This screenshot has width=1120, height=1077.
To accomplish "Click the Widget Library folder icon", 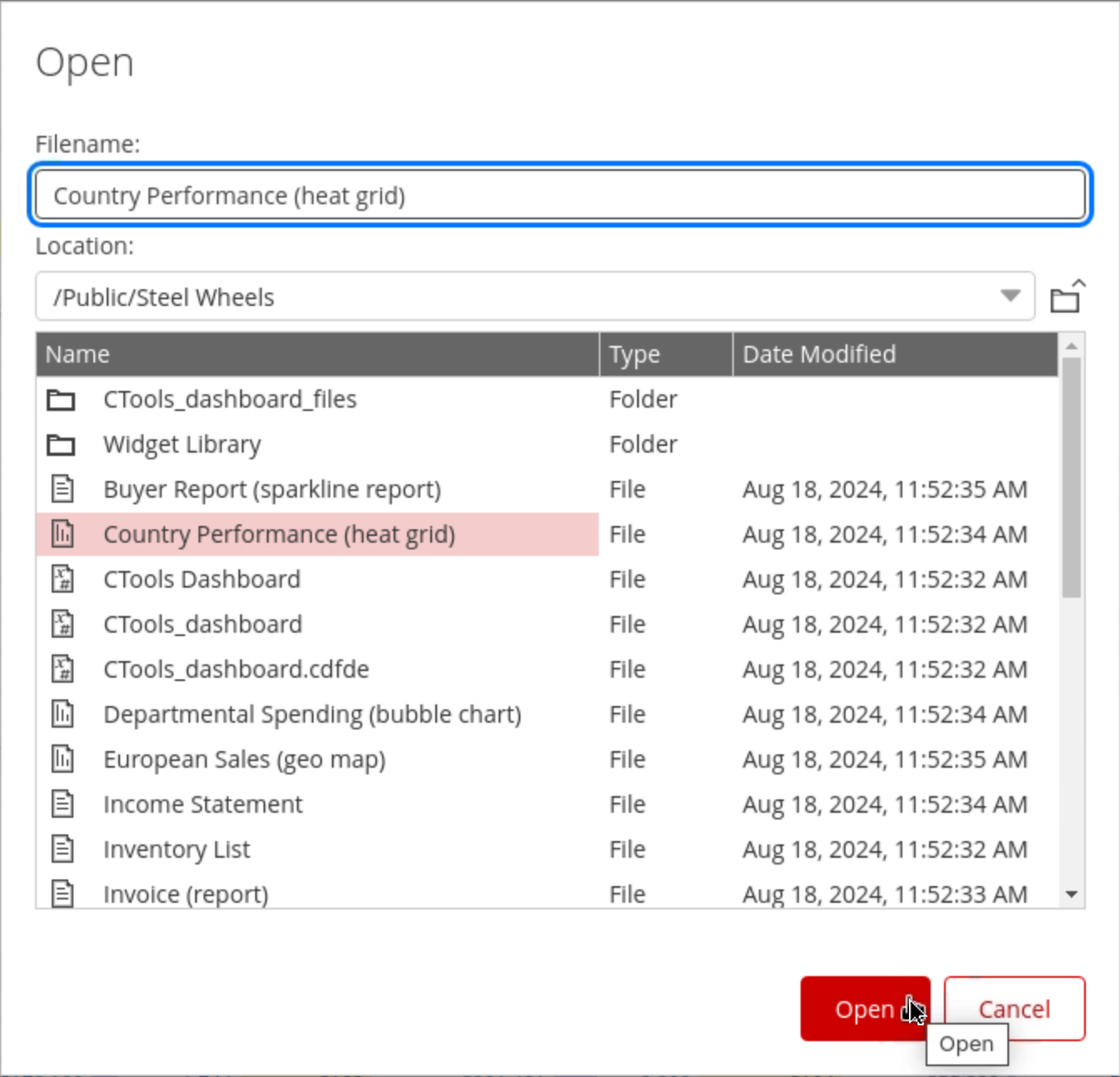I will click(61, 445).
